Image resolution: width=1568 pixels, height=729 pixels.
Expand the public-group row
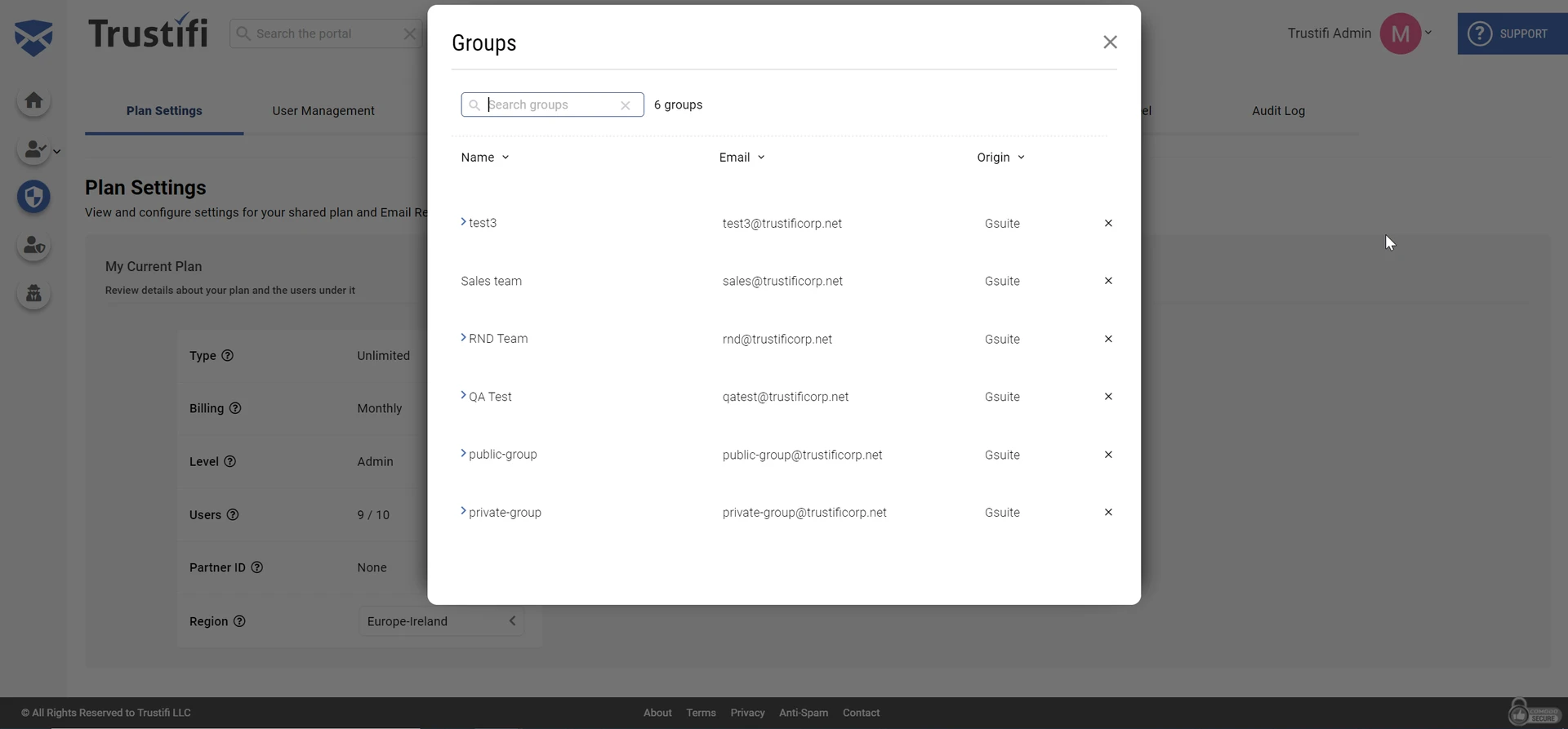click(x=463, y=453)
